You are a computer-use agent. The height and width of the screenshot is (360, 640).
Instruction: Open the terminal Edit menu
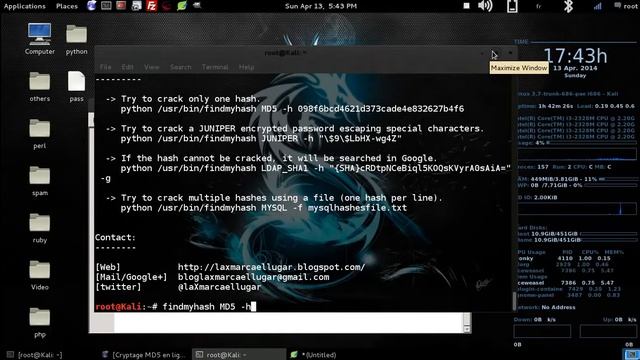click(127, 67)
